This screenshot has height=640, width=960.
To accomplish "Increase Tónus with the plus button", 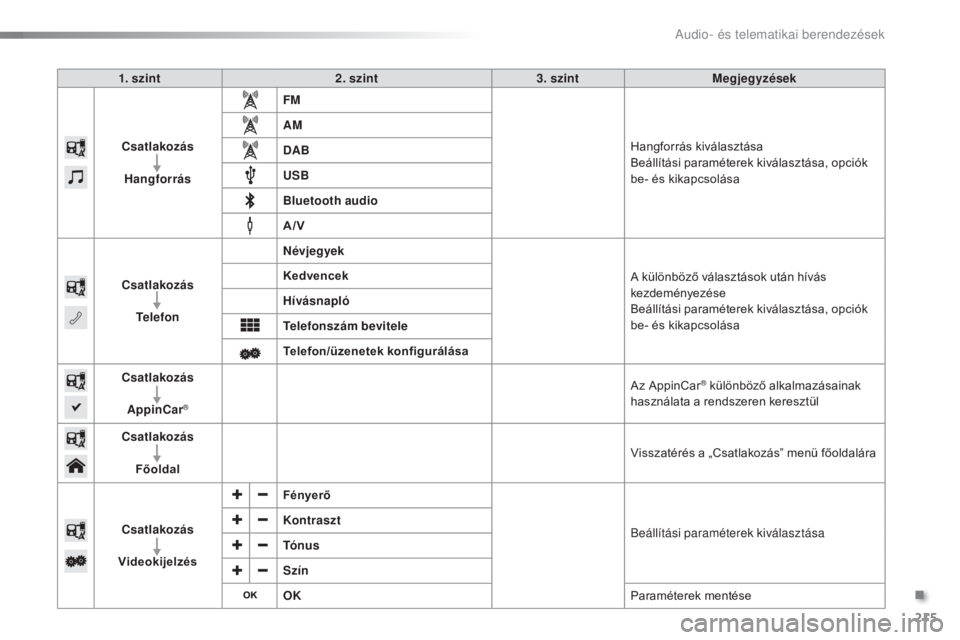I will 237,545.
